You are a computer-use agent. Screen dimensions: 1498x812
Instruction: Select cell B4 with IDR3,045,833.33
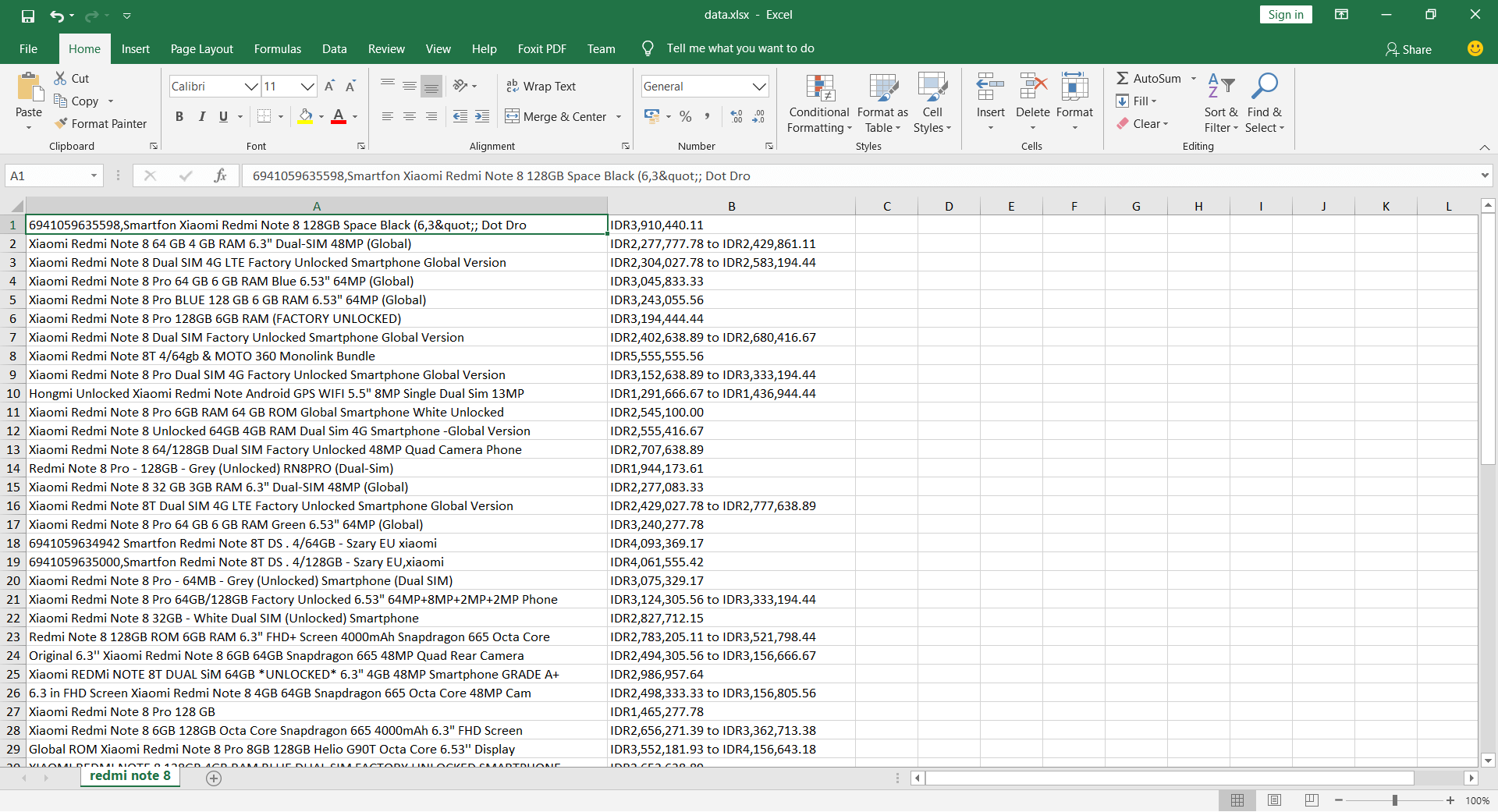click(731, 282)
